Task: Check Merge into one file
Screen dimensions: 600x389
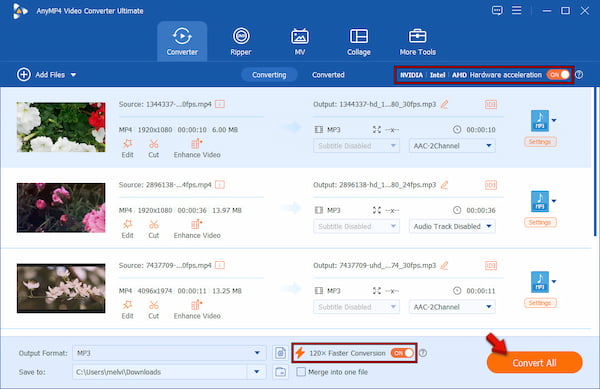Action: tap(301, 371)
